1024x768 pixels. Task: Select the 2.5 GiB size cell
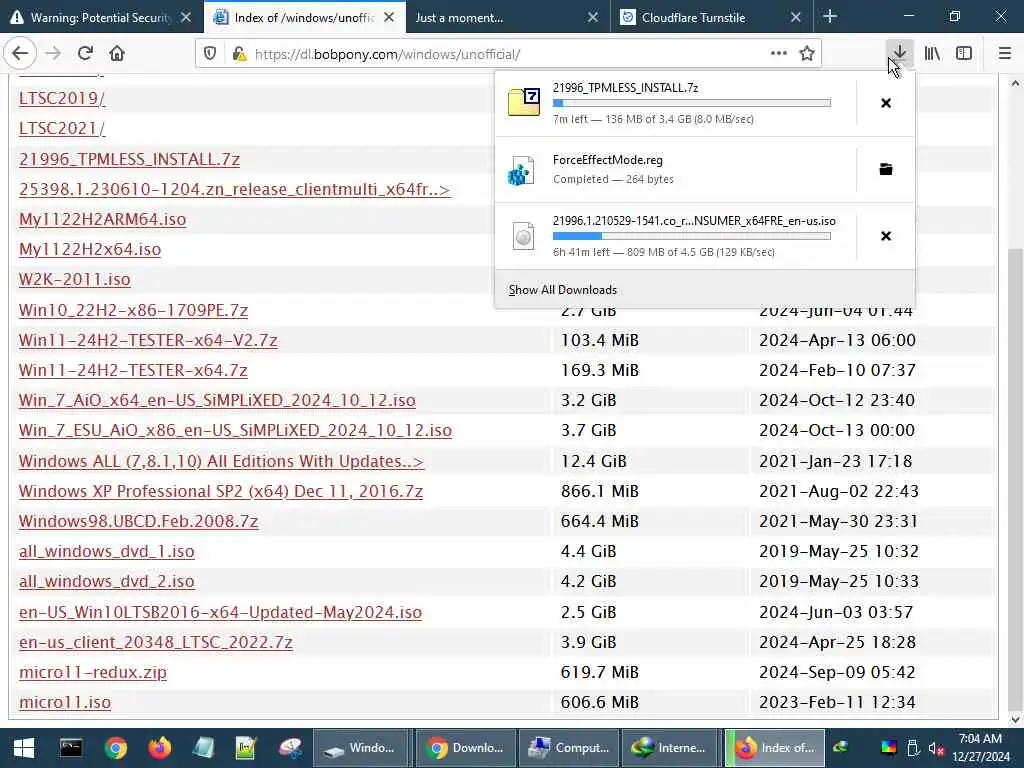(588, 612)
